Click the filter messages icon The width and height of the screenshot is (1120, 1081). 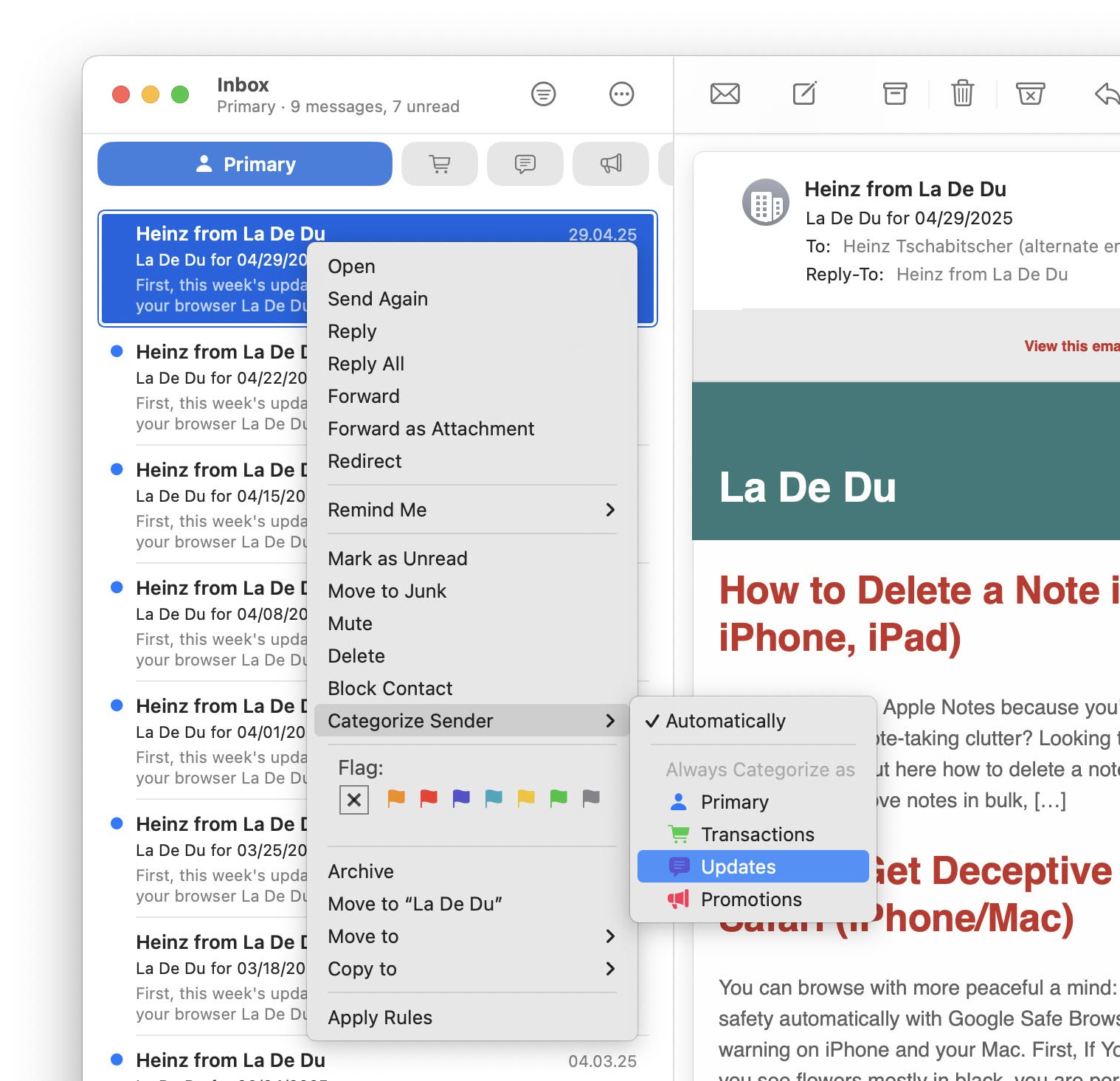tap(544, 94)
